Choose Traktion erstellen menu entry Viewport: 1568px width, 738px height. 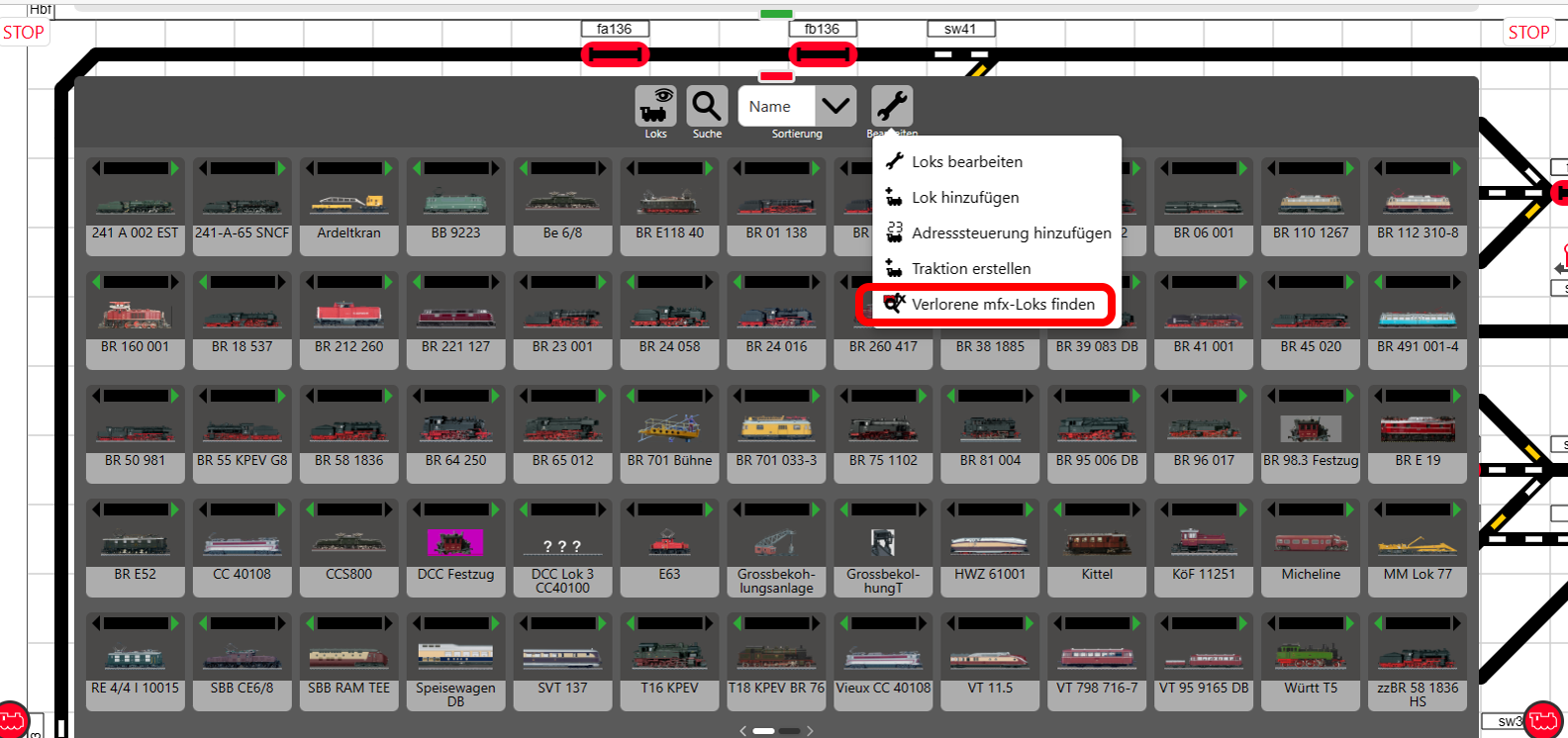998,268
